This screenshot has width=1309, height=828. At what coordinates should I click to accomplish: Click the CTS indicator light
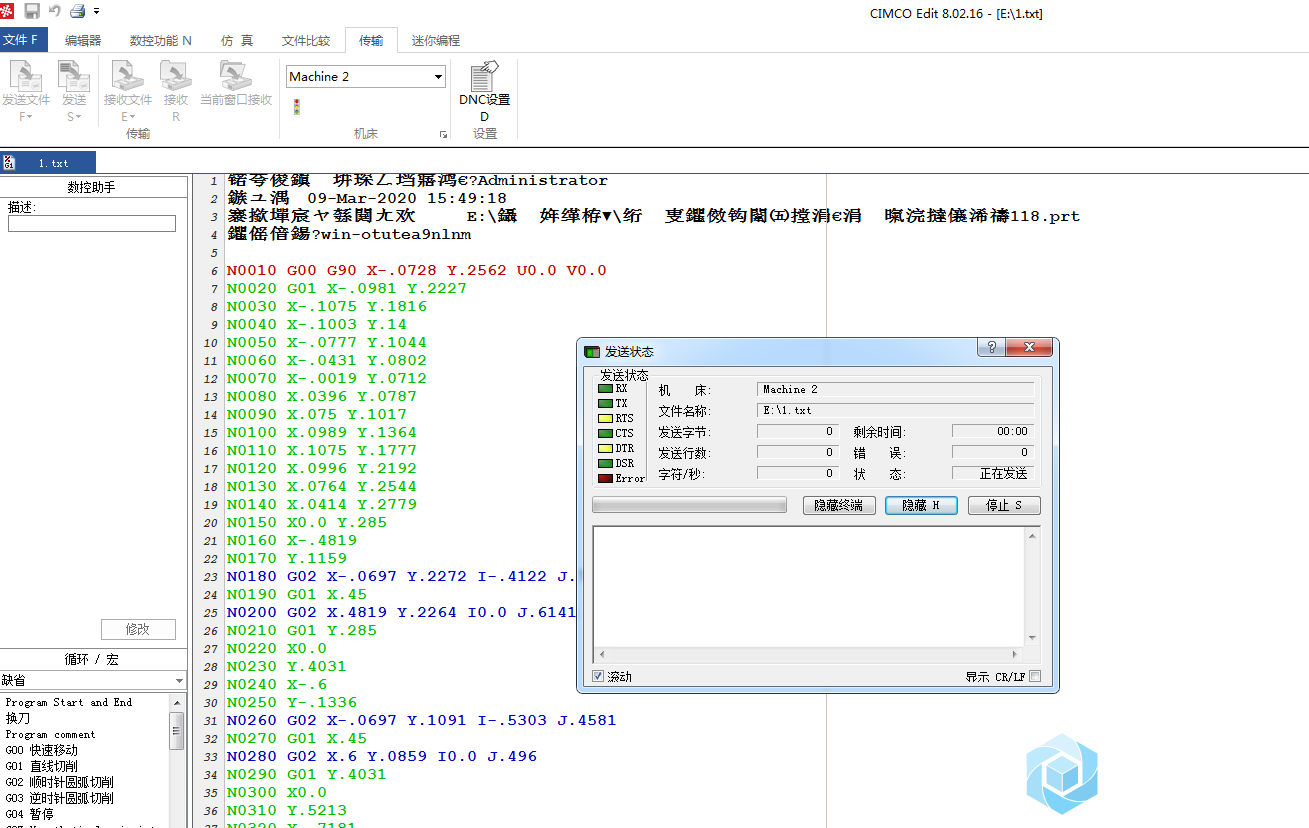point(605,433)
